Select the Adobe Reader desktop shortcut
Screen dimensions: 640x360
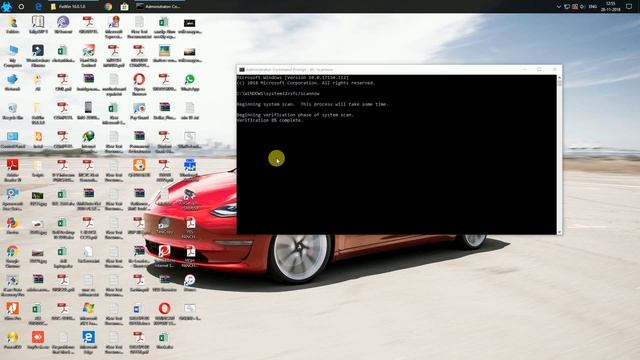pyautogui.click(x=13, y=170)
